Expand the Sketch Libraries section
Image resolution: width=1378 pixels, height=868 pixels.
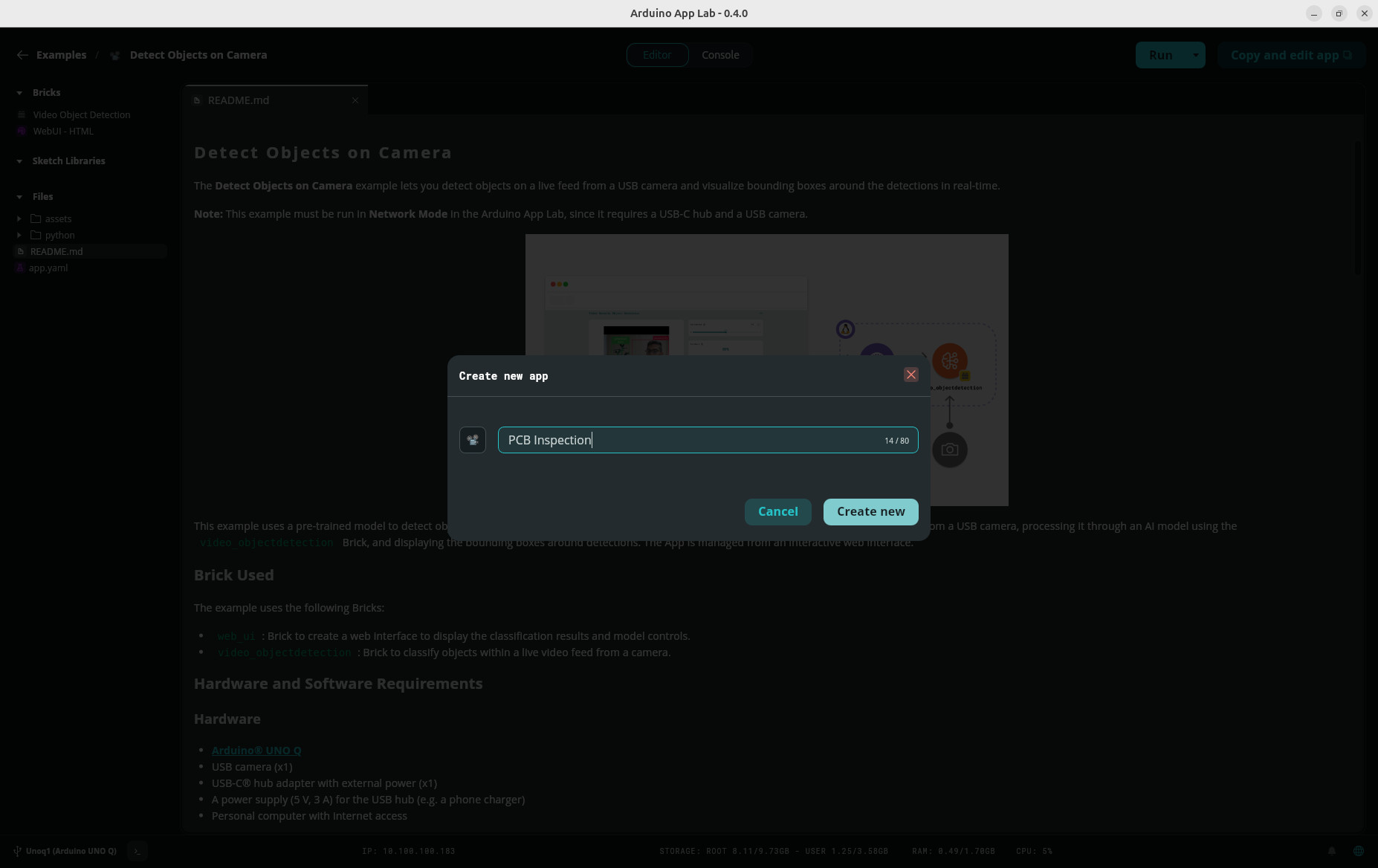tap(19, 161)
